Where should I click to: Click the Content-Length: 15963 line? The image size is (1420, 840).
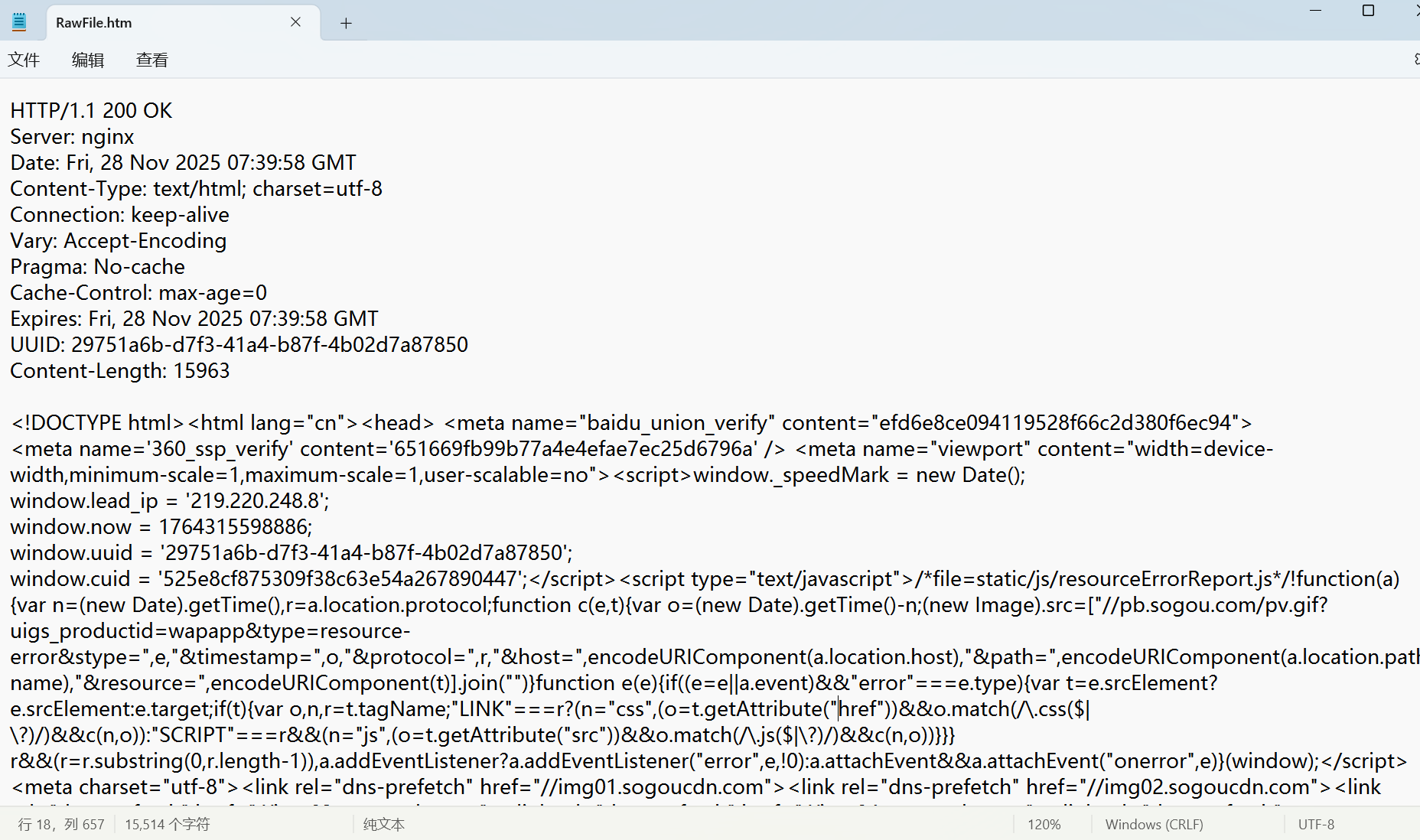[119, 371]
